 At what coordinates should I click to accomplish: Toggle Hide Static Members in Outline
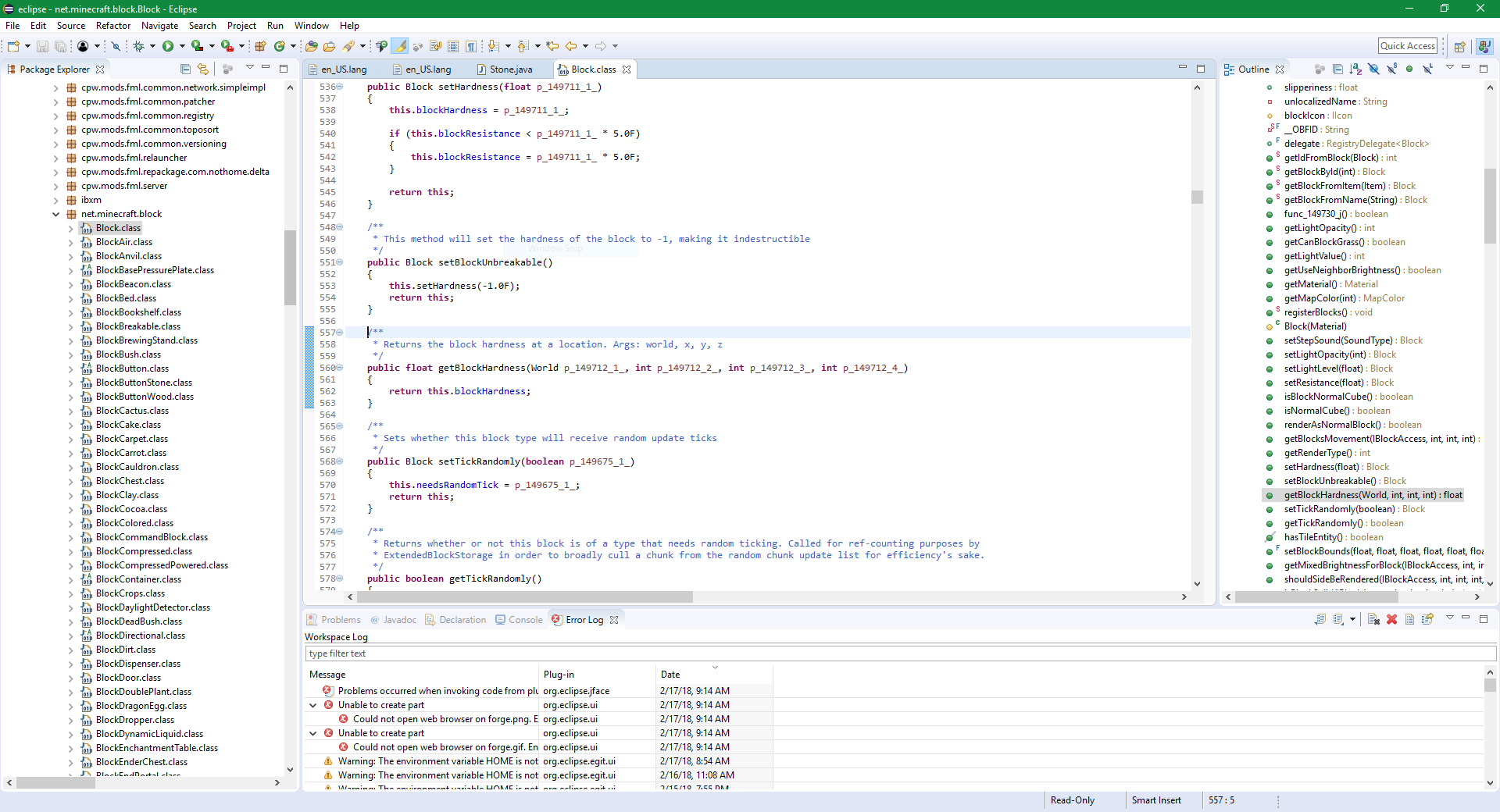coord(1391,69)
